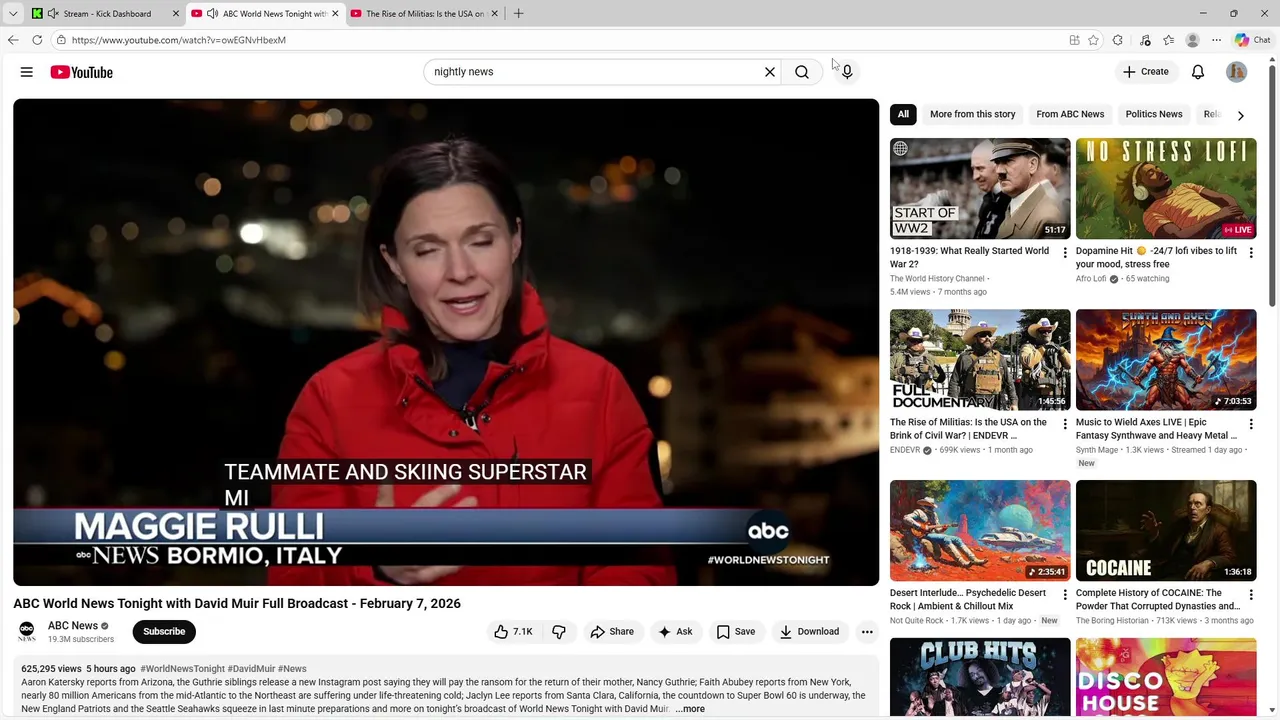
Task: Close the ABC World News Tonight tab
Action: click(335, 14)
